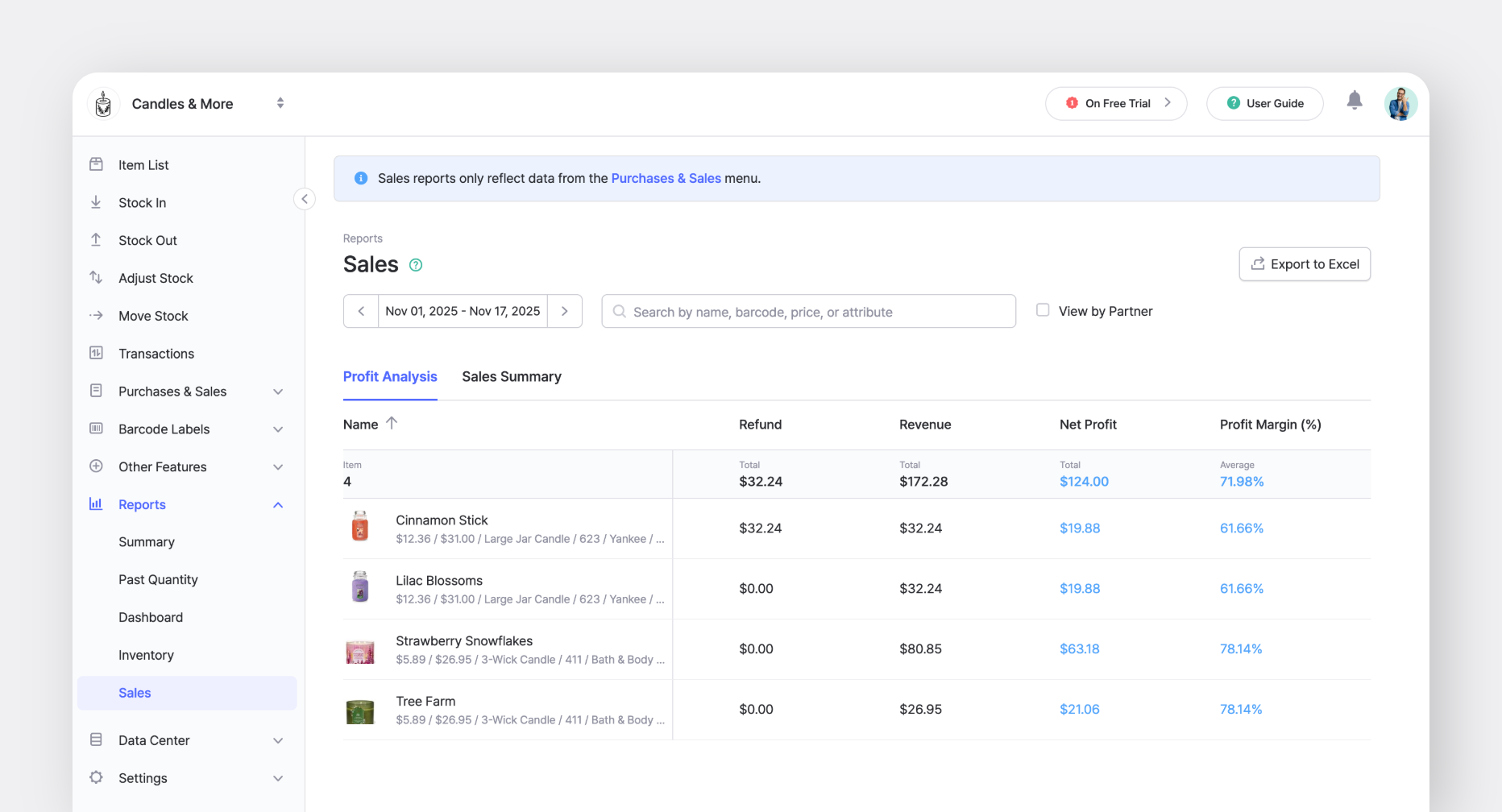Expand the Purchases & Sales section
The width and height of the screenshot is (1502, 812).
pos(278,391)
